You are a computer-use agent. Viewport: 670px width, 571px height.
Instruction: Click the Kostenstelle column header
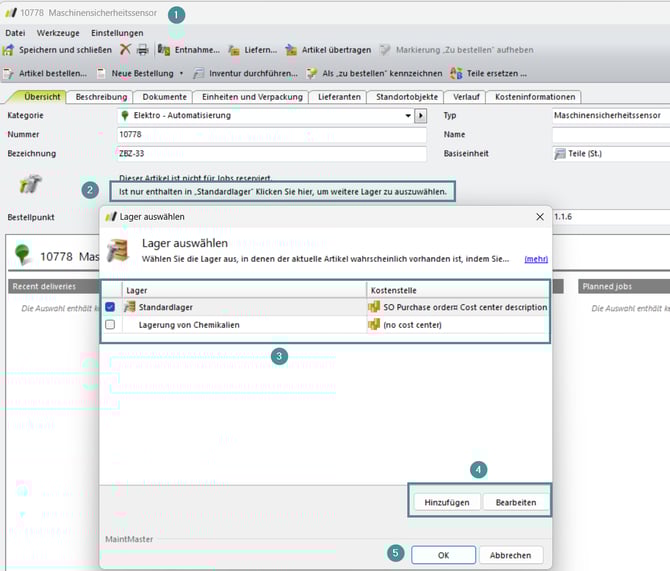click(x=458, y=290)
